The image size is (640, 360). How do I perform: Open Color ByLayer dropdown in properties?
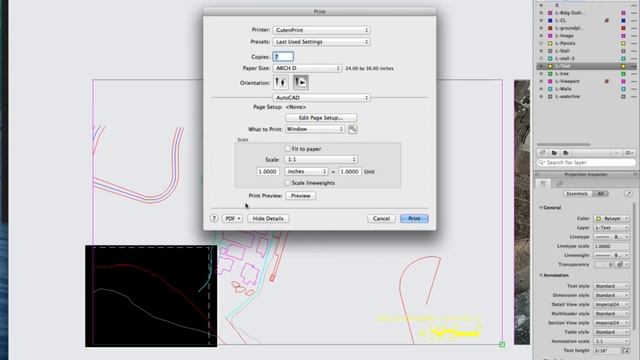tap(611, 218)
